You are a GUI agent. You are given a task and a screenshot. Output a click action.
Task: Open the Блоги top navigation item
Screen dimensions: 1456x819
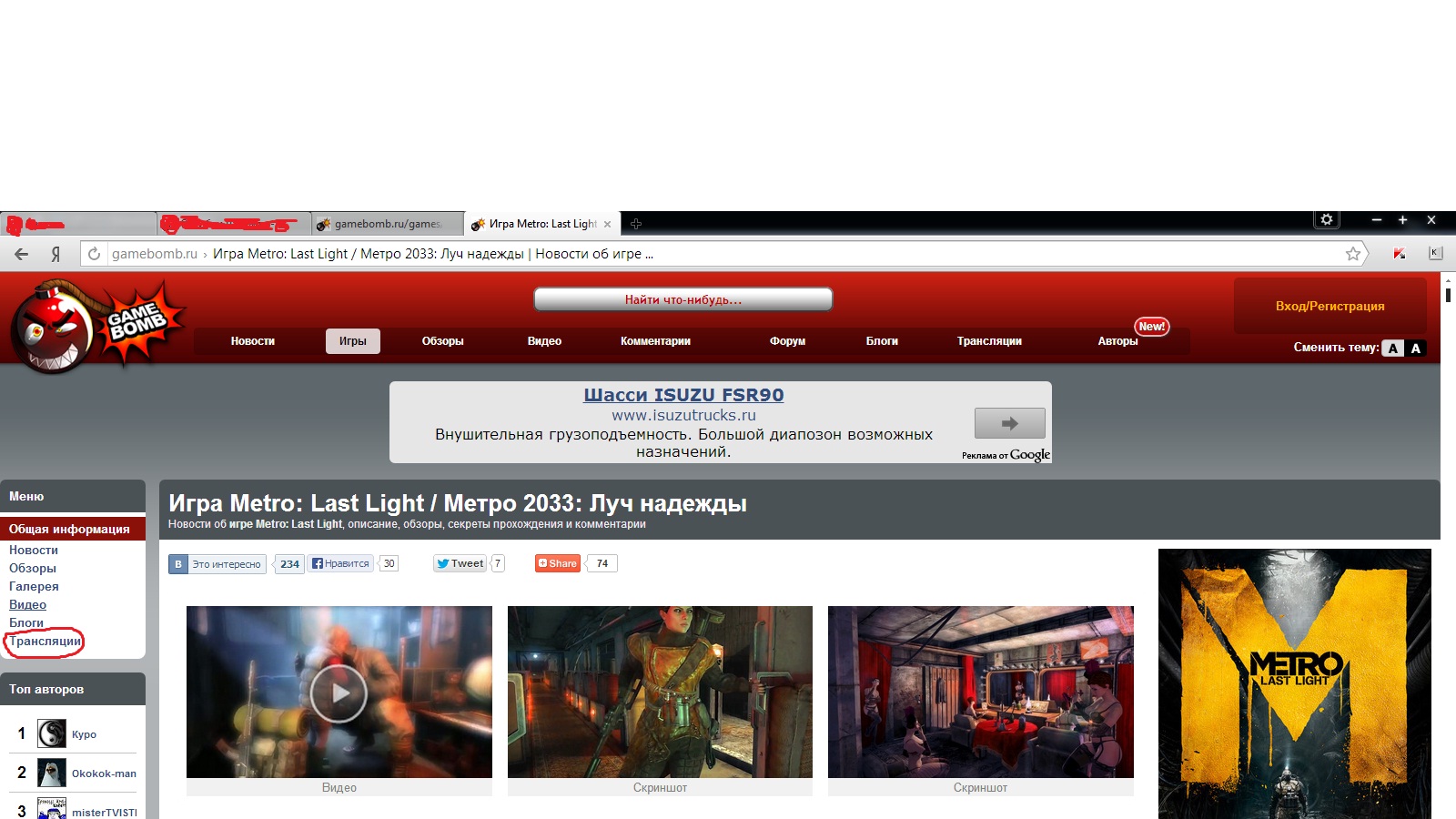pos(882,341)
